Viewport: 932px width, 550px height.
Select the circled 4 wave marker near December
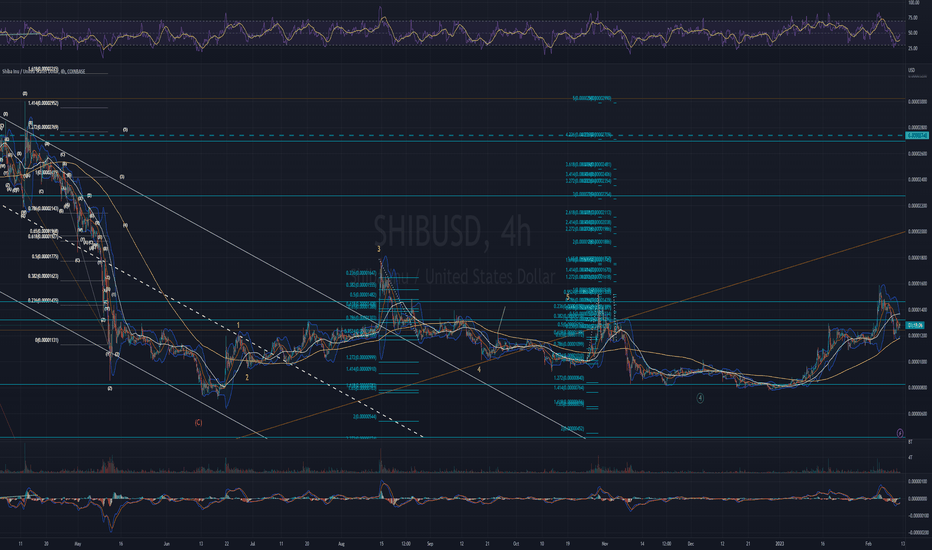click(700, 398)
